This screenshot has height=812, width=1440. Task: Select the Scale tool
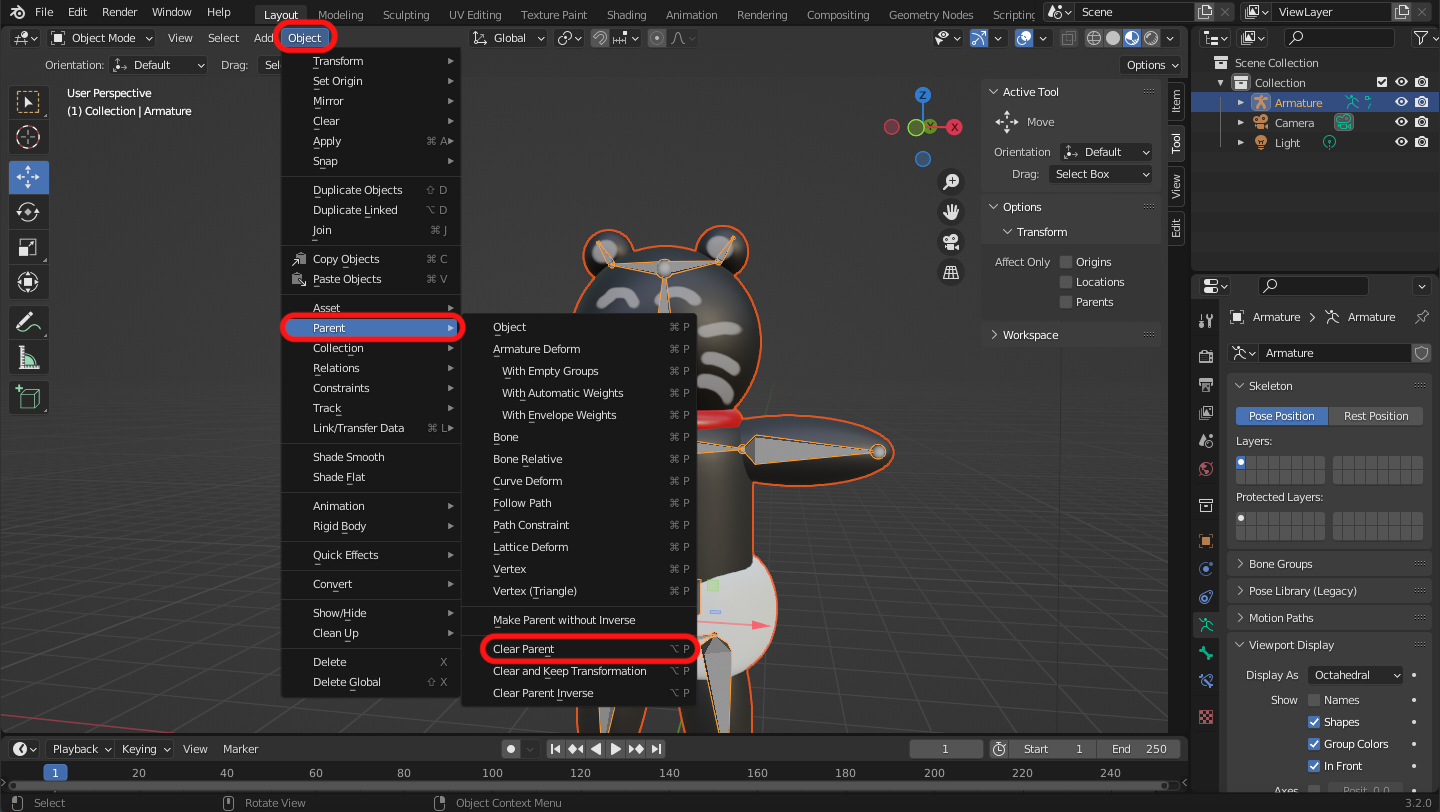28,247
